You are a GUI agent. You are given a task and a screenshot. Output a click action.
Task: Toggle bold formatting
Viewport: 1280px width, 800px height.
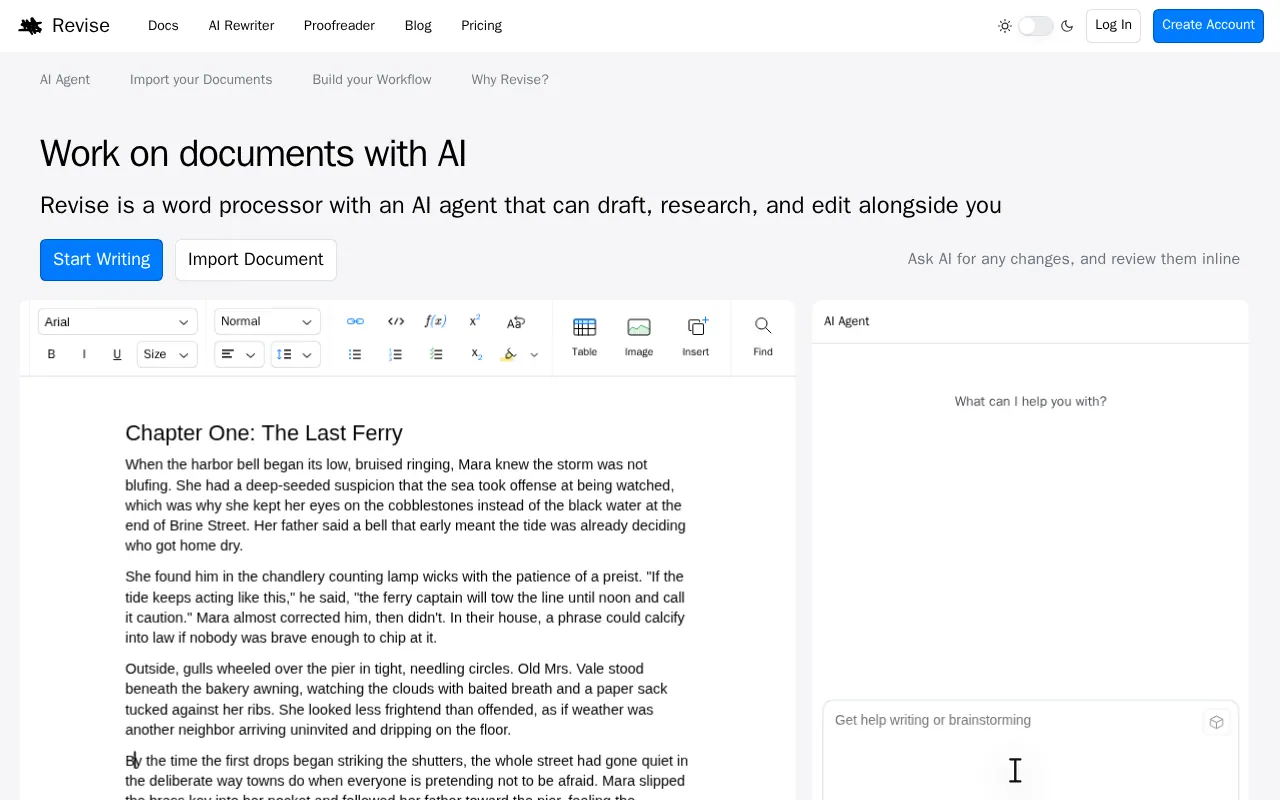[x=52, y=354]
